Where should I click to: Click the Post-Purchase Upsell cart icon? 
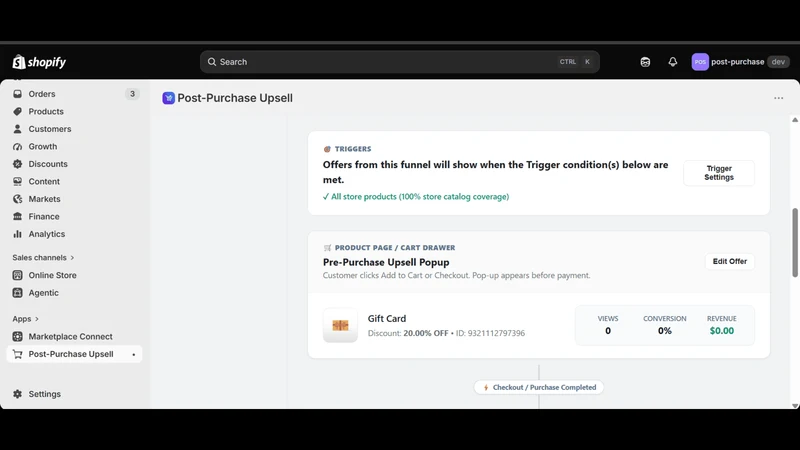click(x=17, y=354)
